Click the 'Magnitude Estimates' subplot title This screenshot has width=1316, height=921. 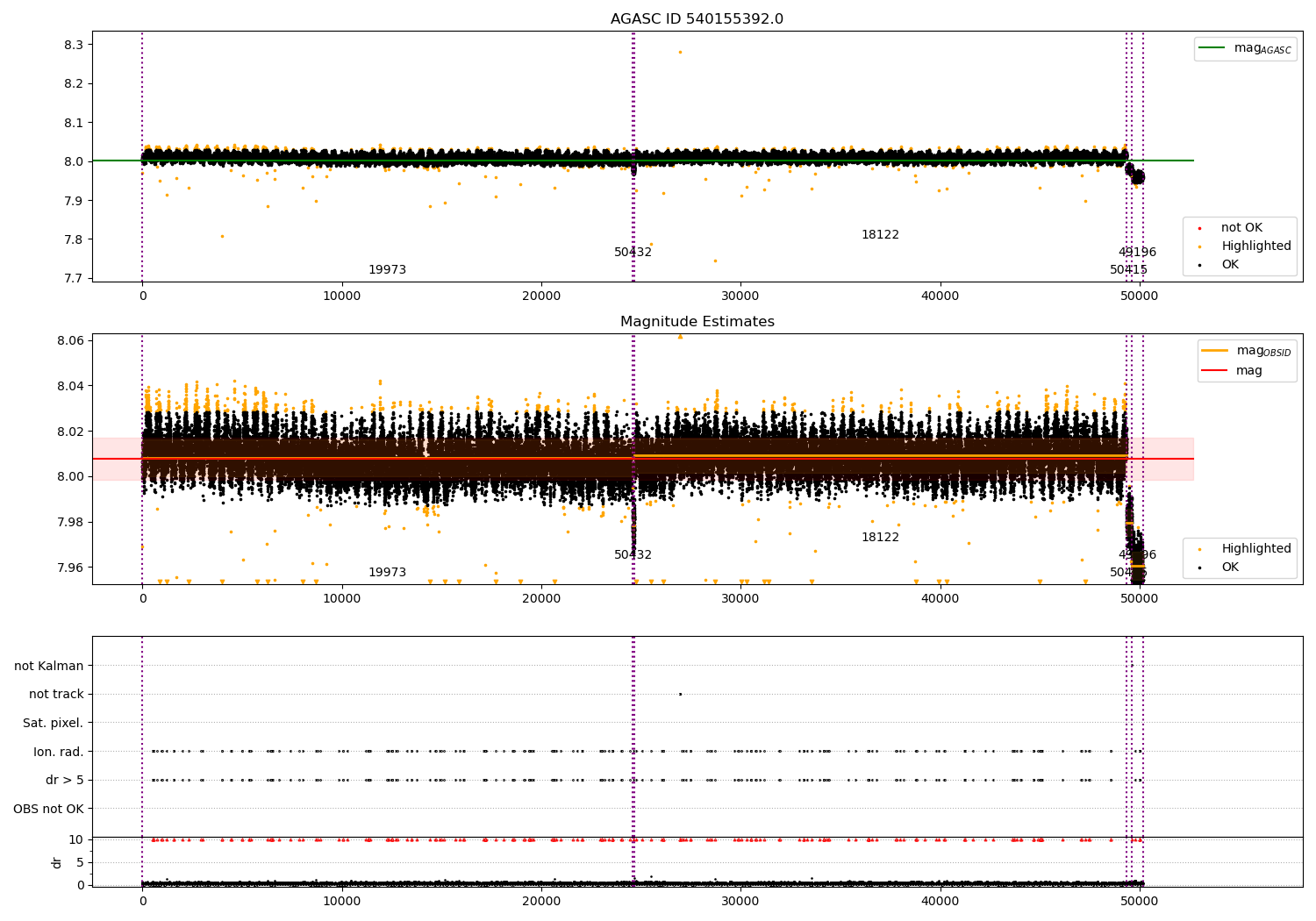coord(697,322)
